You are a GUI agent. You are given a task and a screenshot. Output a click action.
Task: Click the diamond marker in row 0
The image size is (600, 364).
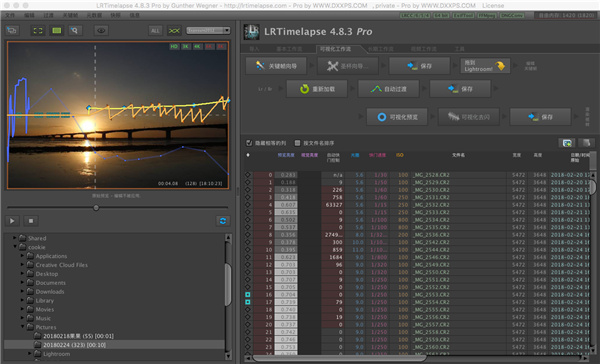pos(248,175)
